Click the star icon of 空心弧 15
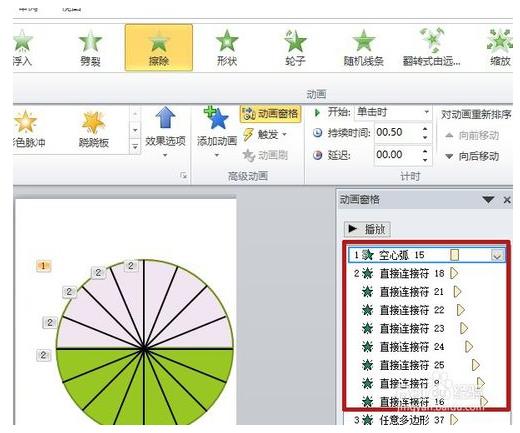Image resolution: width=520 pixels, height=433 pixels. [x=367, y=255]
